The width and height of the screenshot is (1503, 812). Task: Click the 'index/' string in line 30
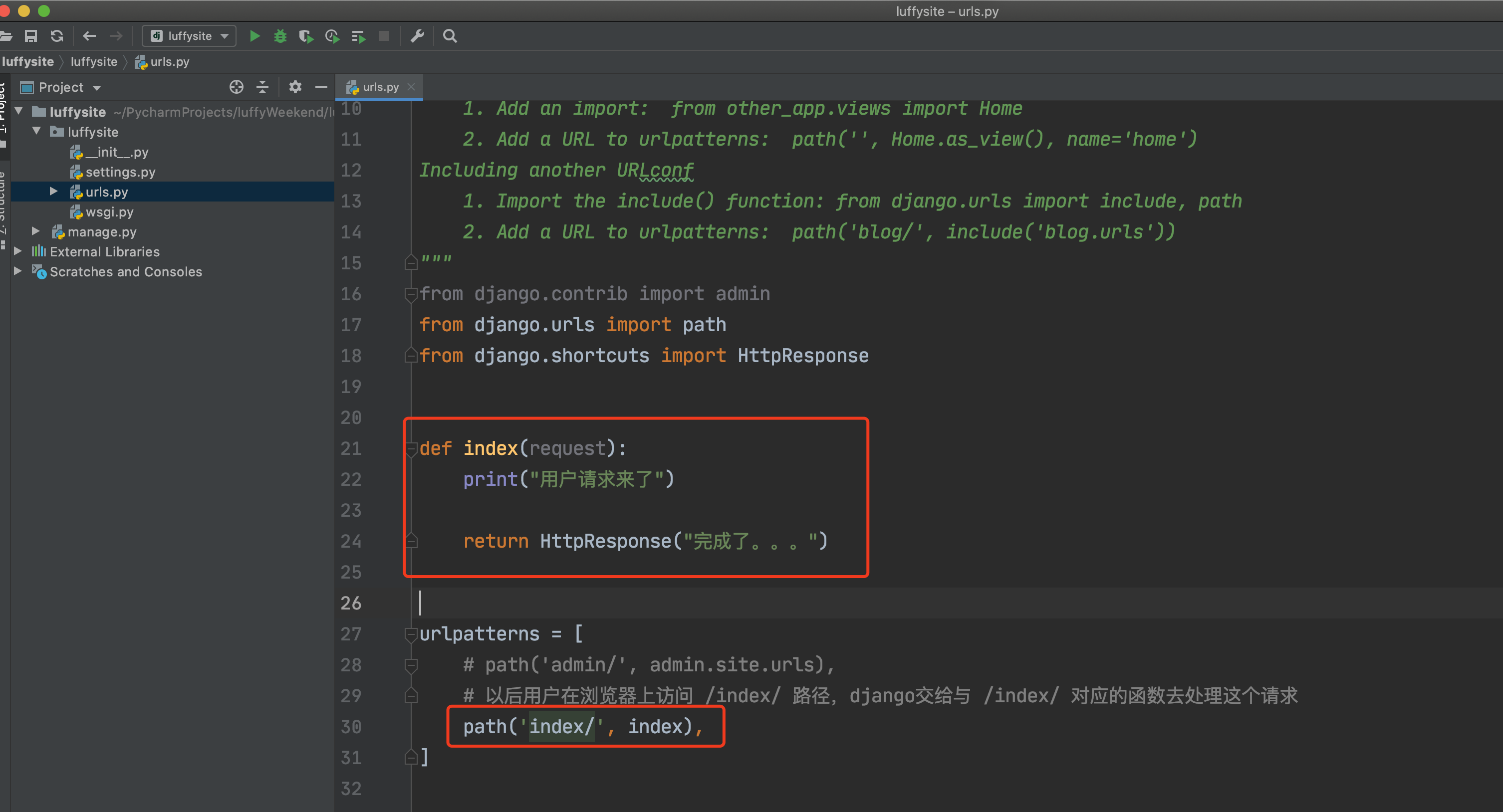(561, 727)
